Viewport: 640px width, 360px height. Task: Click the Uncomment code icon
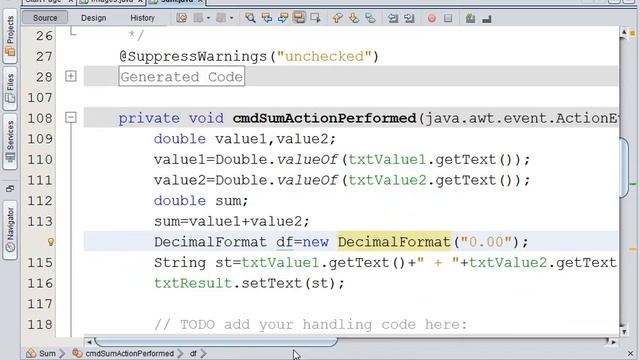tap(487, 19)
